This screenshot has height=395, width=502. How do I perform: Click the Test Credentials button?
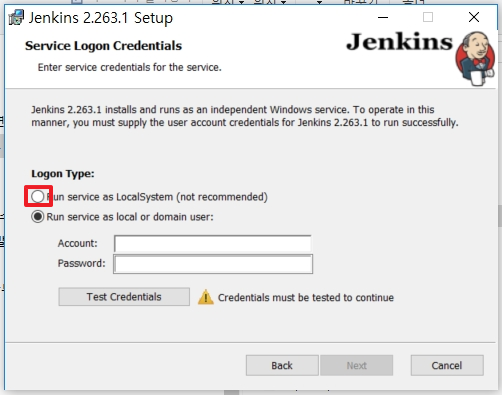[x=124, y=297]
